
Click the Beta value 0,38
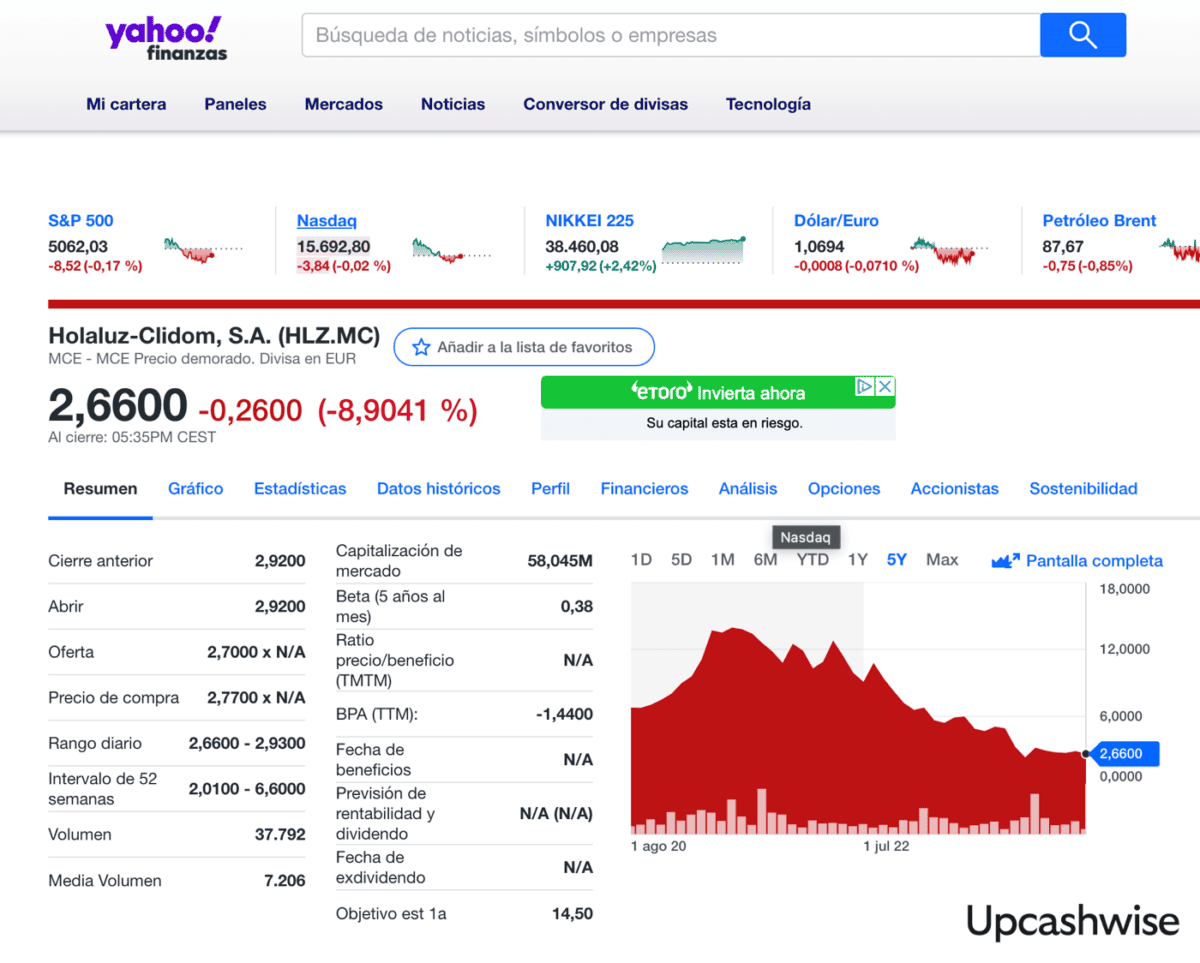(577, 607)
